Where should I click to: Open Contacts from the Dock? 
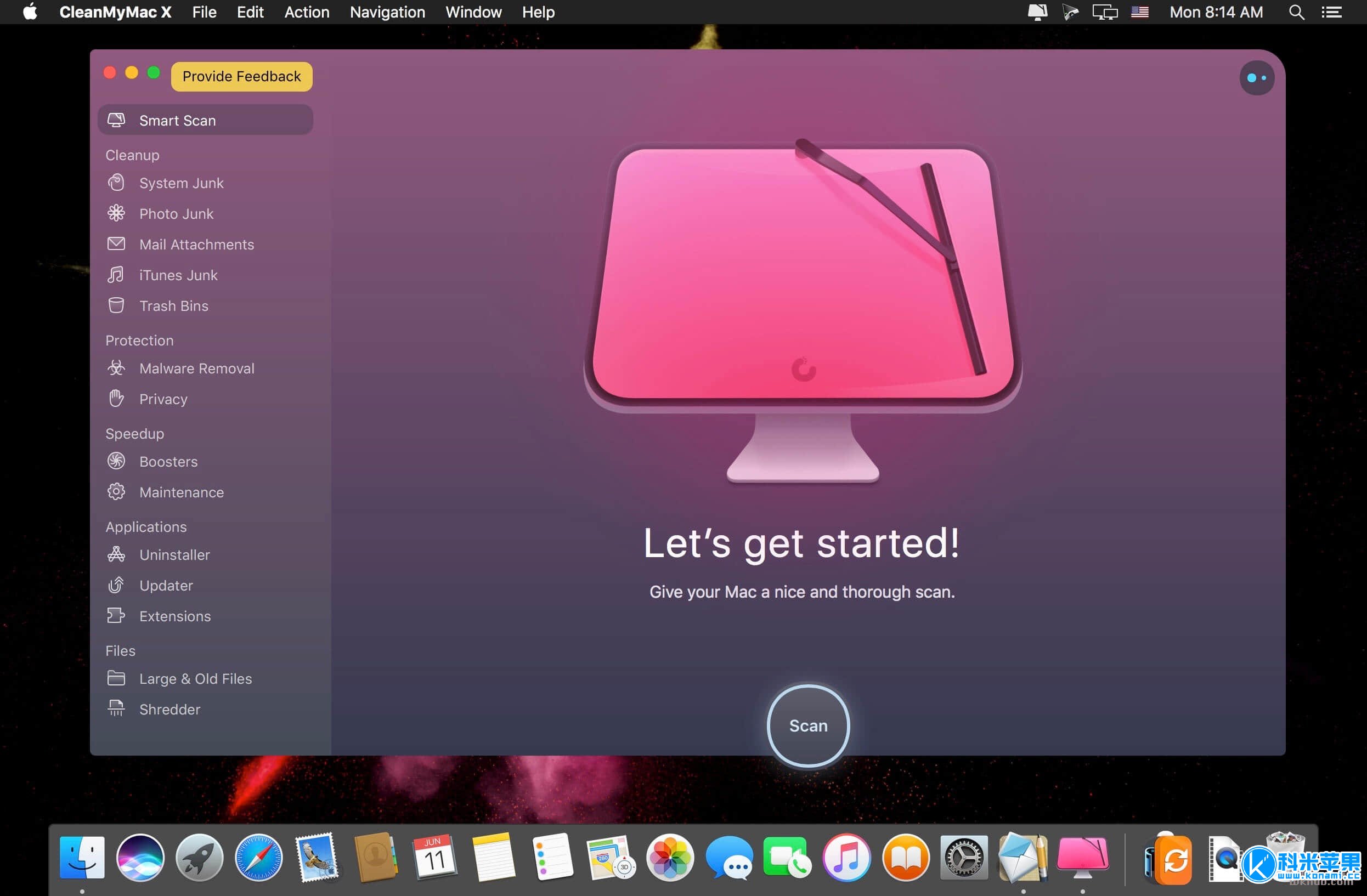point(376,858)
